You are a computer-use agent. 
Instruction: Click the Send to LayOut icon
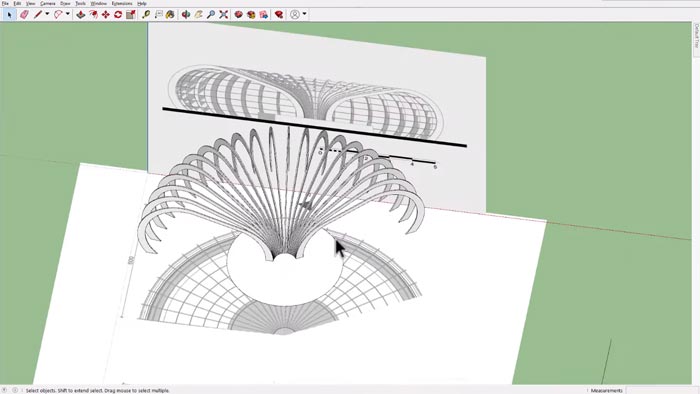(x=264, y=15)
